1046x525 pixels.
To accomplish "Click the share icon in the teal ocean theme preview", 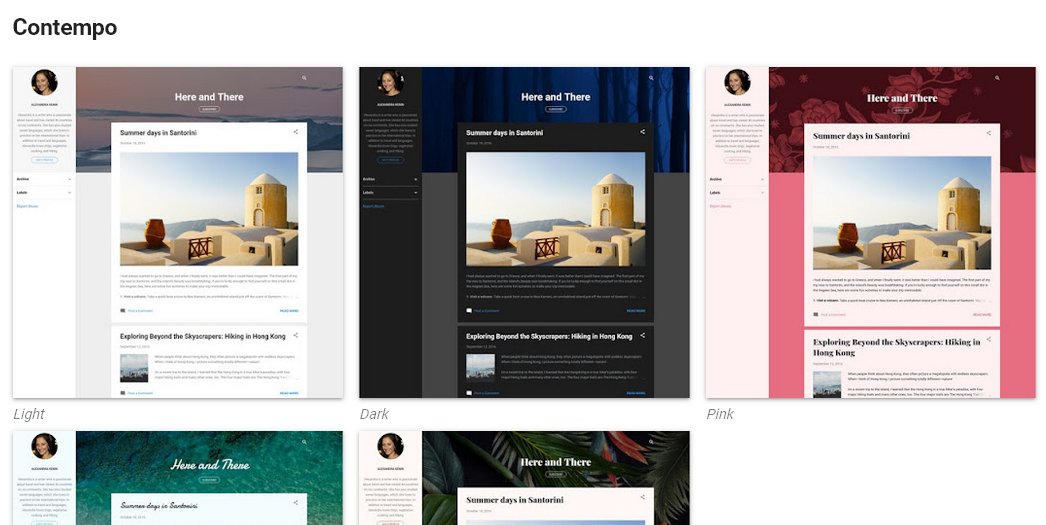I will click(x=296, y=502).
